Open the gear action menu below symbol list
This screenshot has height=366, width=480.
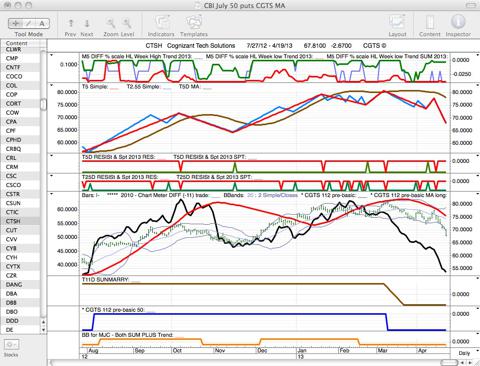12,344
